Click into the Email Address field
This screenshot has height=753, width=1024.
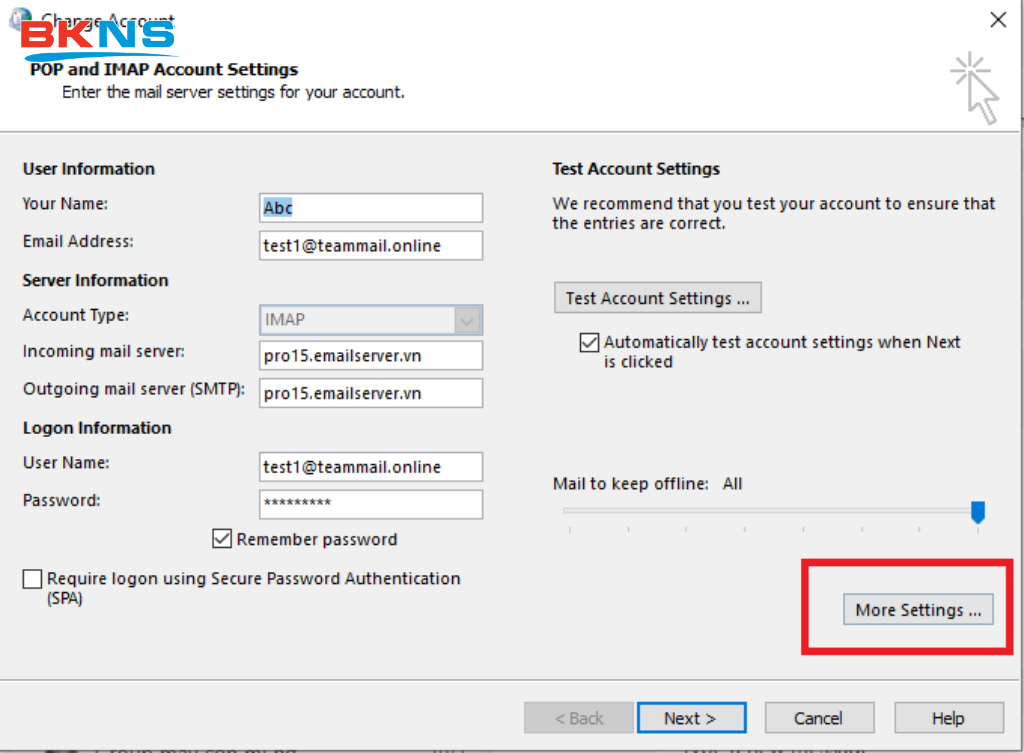[370, 246]
